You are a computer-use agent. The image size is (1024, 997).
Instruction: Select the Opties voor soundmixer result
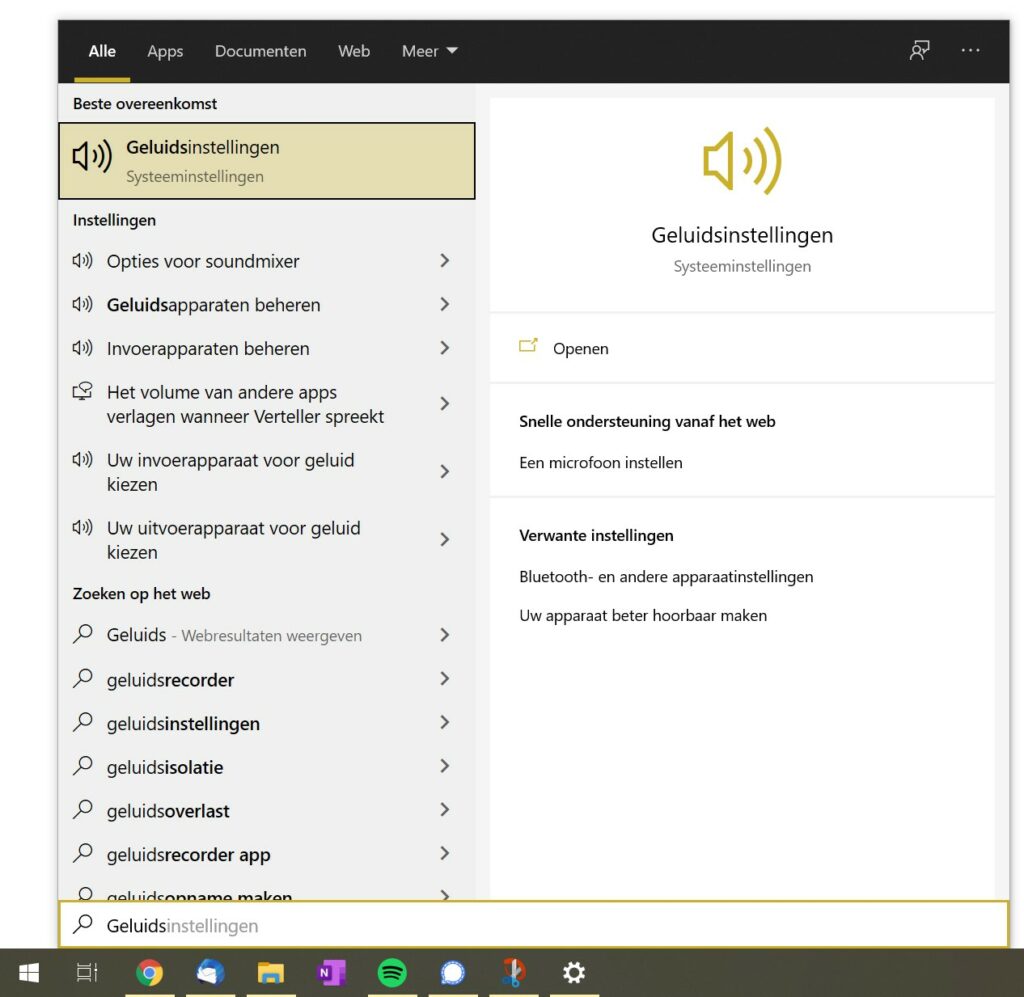[x=267, y=261]
